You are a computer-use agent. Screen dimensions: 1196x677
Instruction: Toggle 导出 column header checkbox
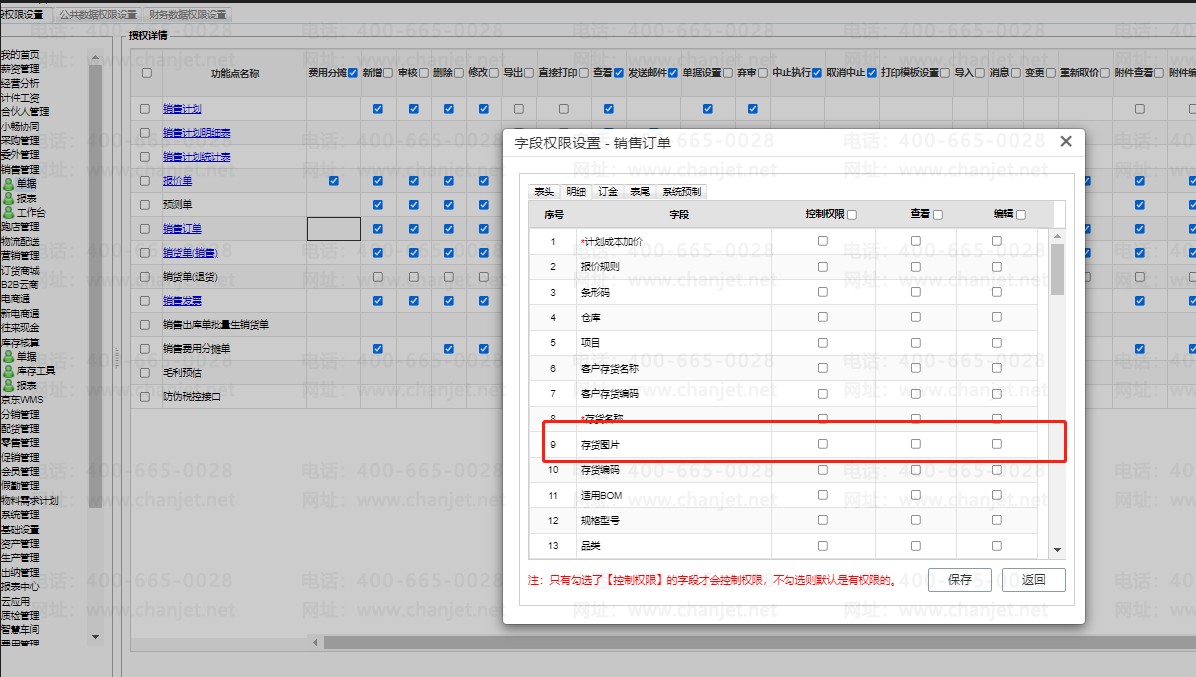coord(529,73)
